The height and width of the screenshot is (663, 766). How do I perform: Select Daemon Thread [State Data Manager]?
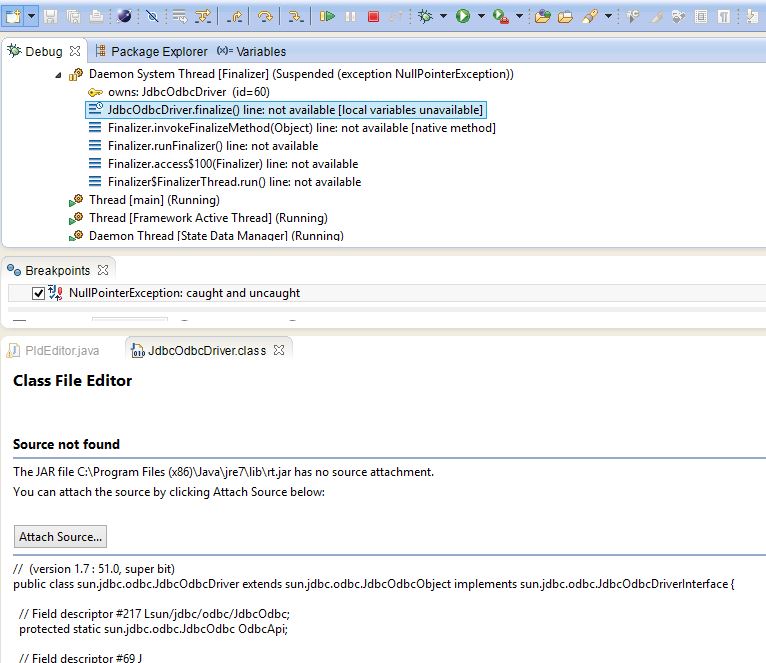(207, 235)
